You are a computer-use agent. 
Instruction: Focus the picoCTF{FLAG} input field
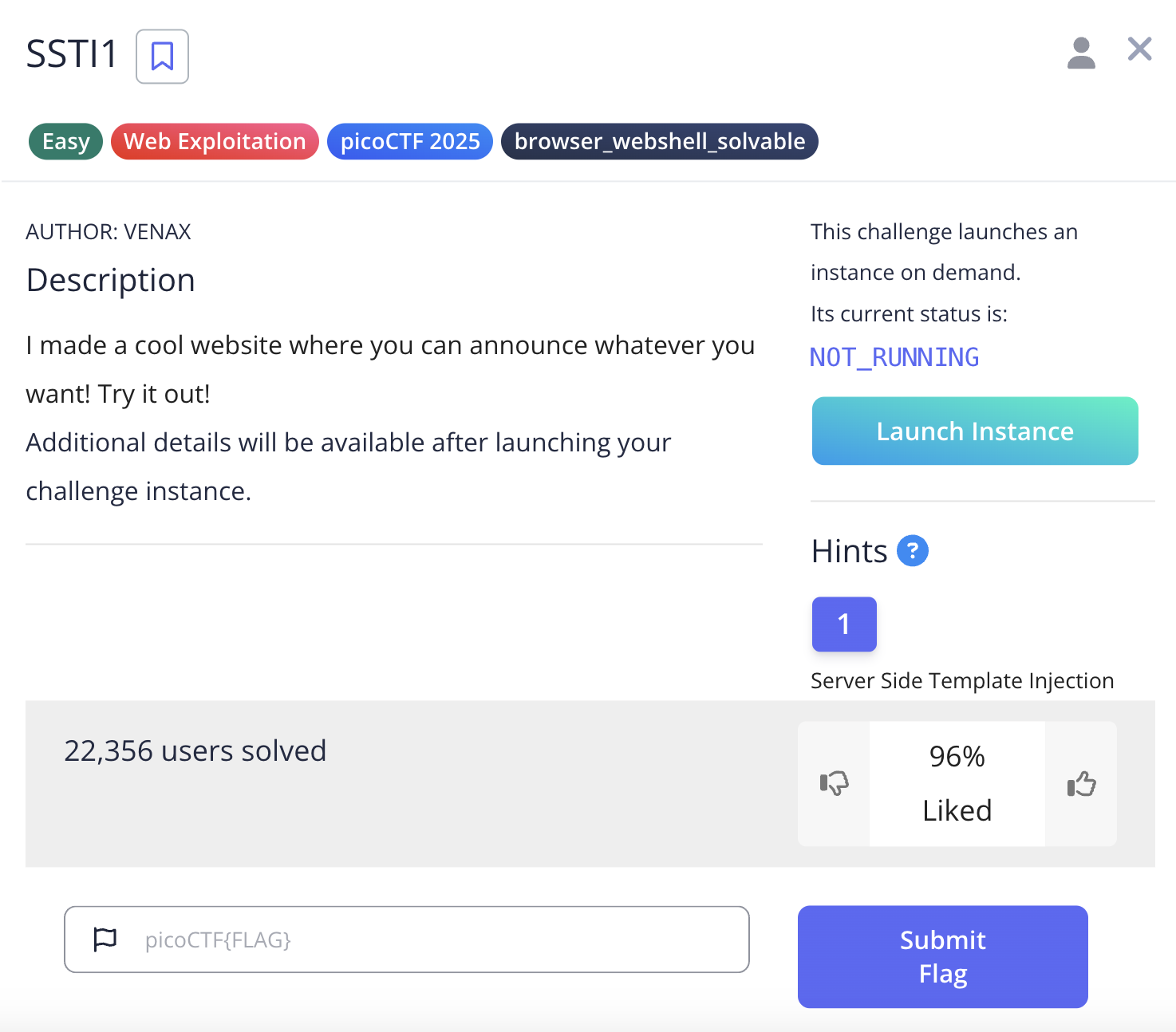[x=407, y=939]
